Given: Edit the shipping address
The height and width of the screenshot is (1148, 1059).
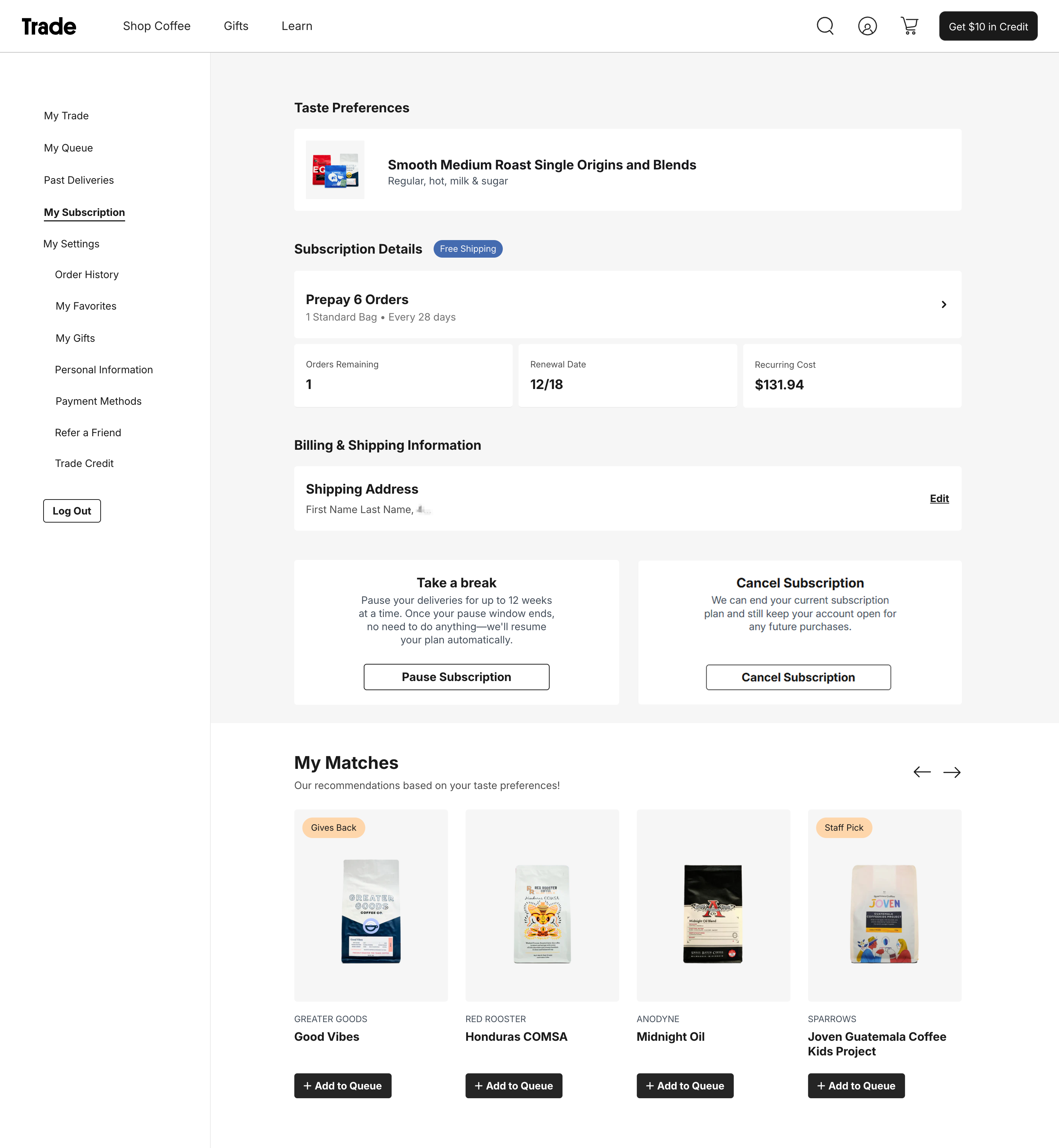Looking at the screenshot, I should (x=939, y=499).
